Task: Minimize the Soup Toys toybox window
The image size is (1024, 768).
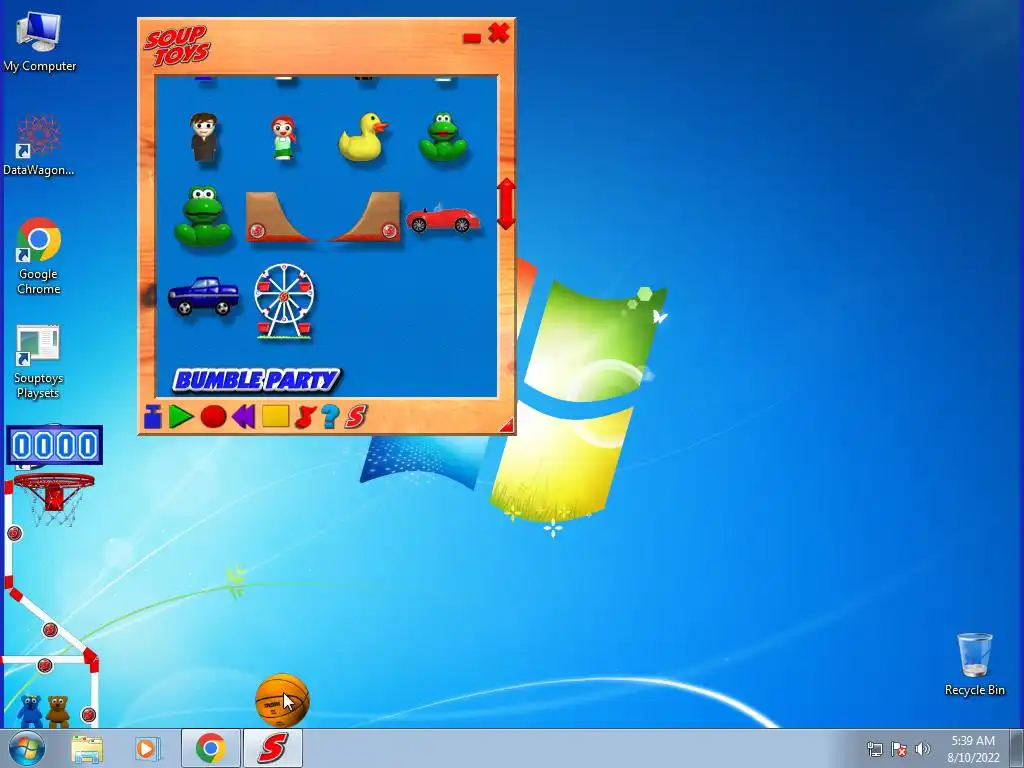Action: [472, 38]
